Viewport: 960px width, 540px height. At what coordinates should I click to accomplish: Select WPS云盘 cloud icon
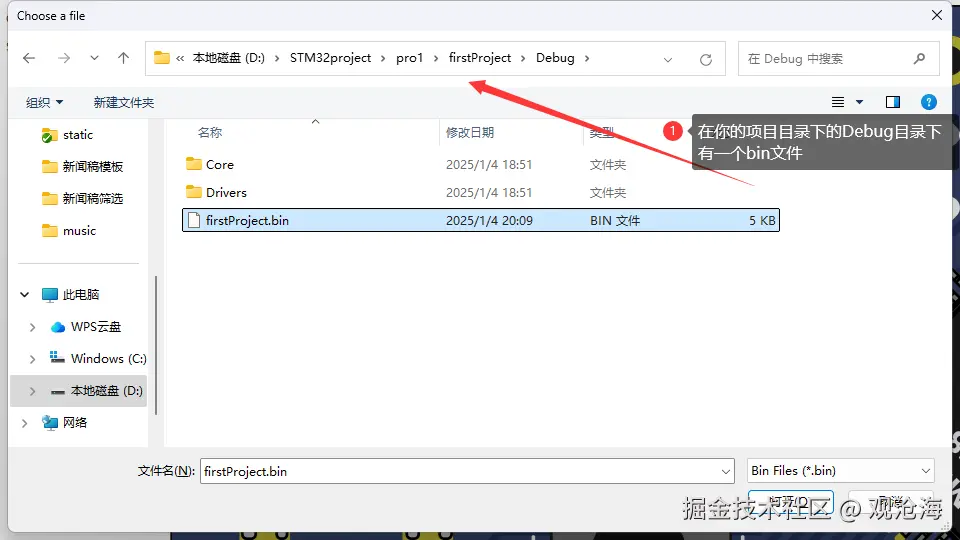coord(58,327)
